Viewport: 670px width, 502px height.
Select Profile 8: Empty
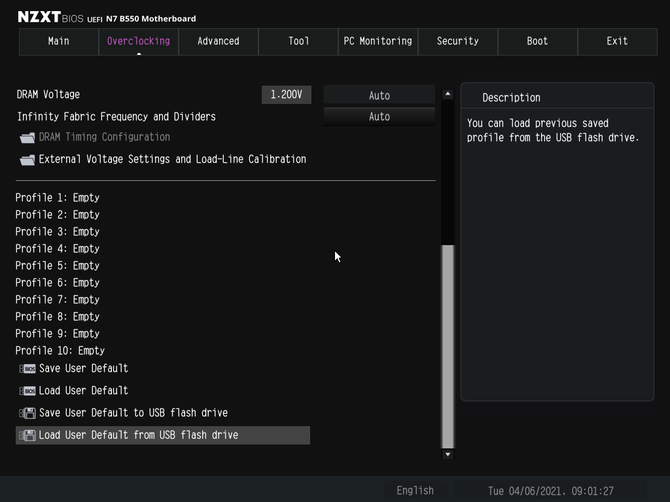57,317
